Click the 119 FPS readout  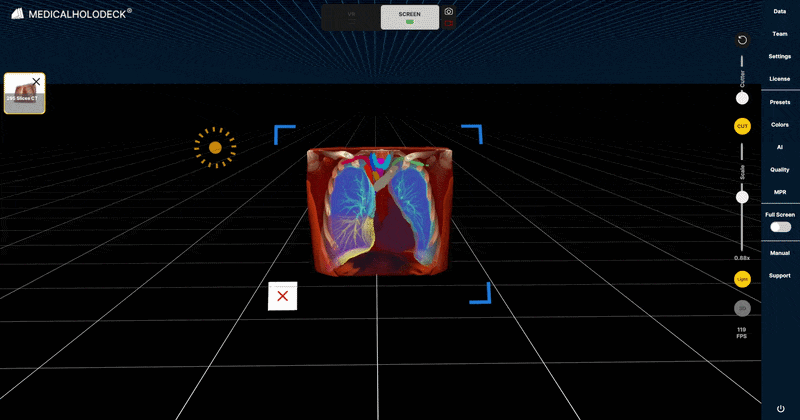click(x=741, y=333)
